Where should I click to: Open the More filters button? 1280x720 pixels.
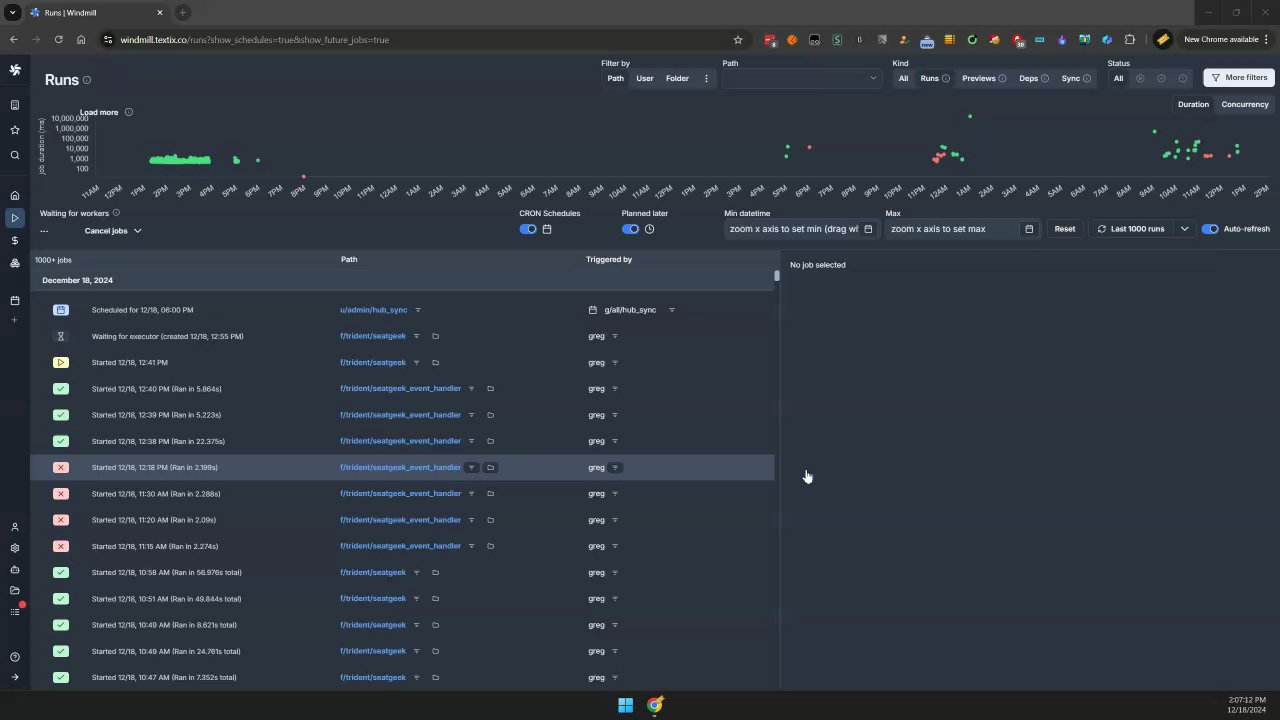1239,78
